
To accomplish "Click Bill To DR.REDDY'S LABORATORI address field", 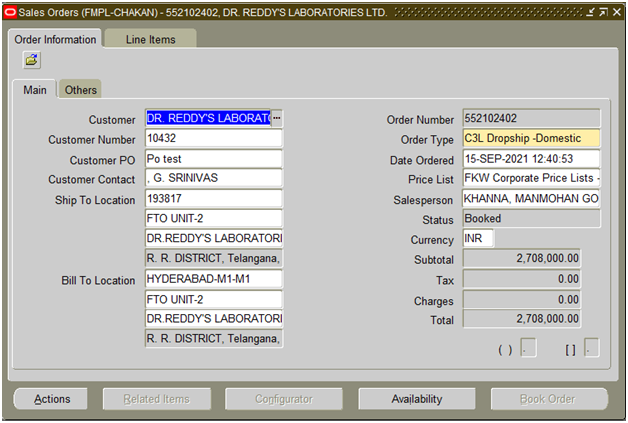I will (214, 319).
